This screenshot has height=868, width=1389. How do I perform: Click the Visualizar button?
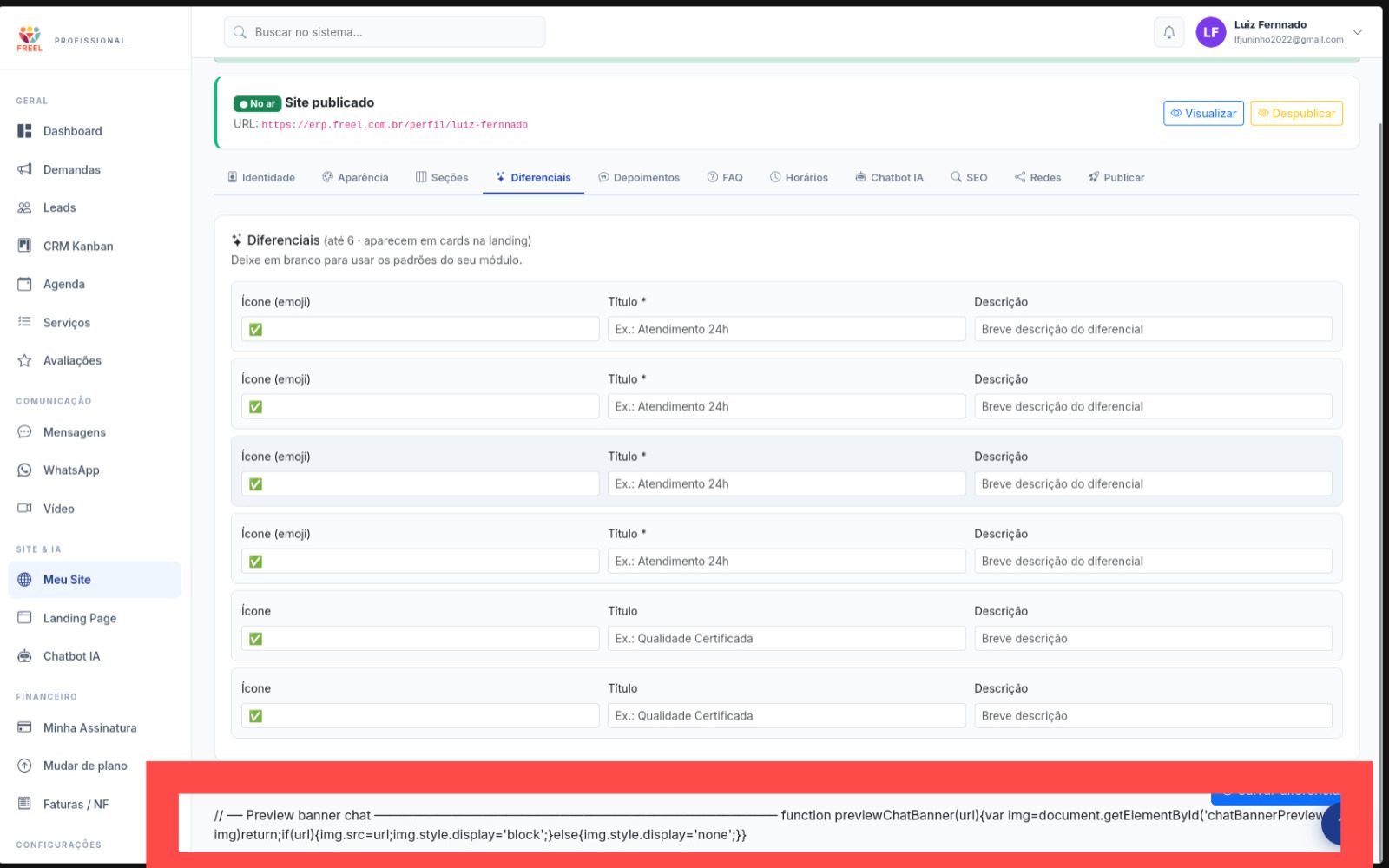pyautogui.click(x=1203, y=113)
